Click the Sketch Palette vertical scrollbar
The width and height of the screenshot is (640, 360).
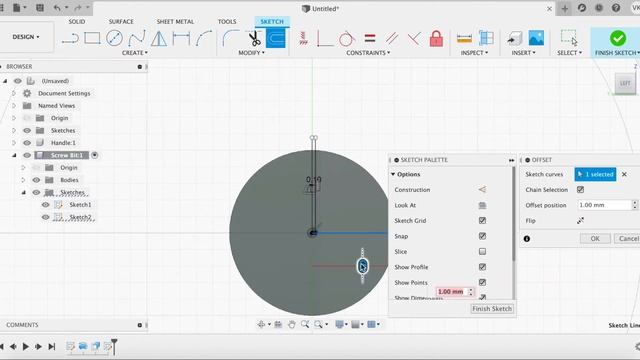[513, 214]
